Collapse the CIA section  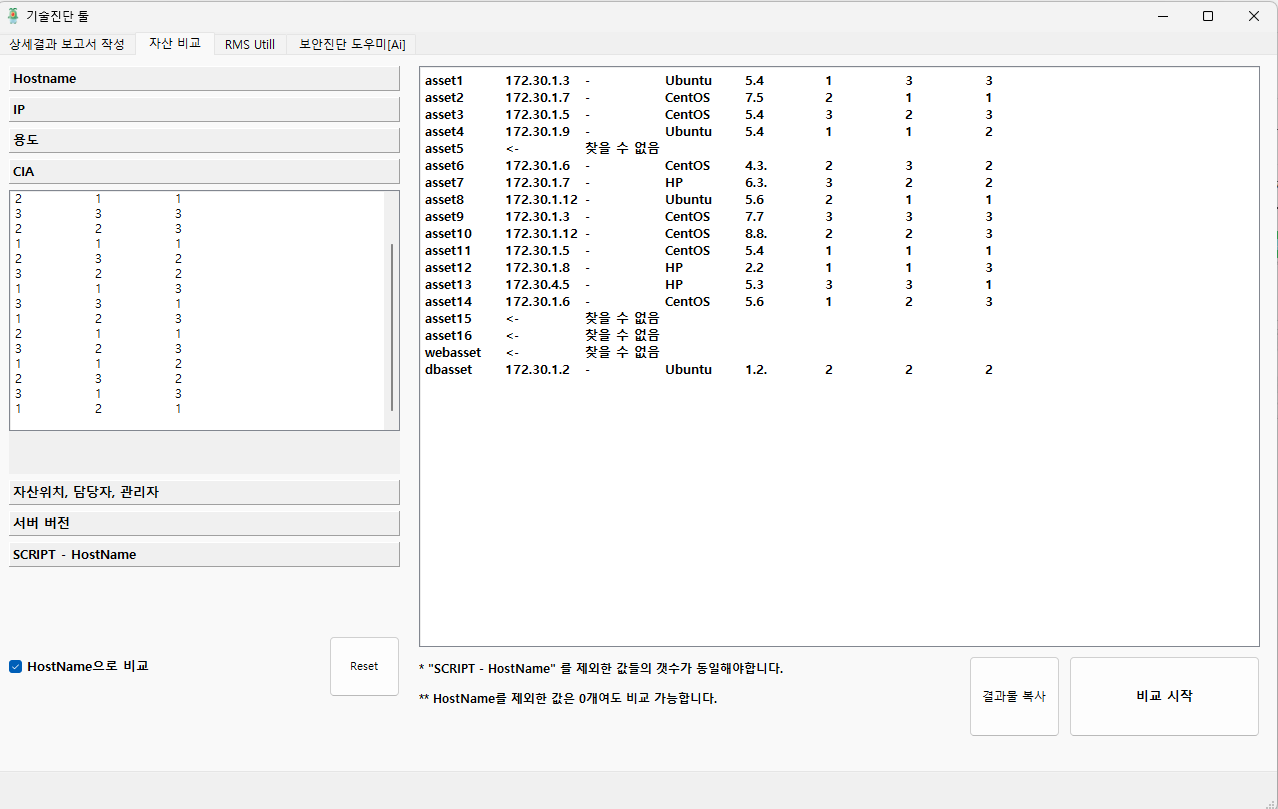[x=204, y=171]
